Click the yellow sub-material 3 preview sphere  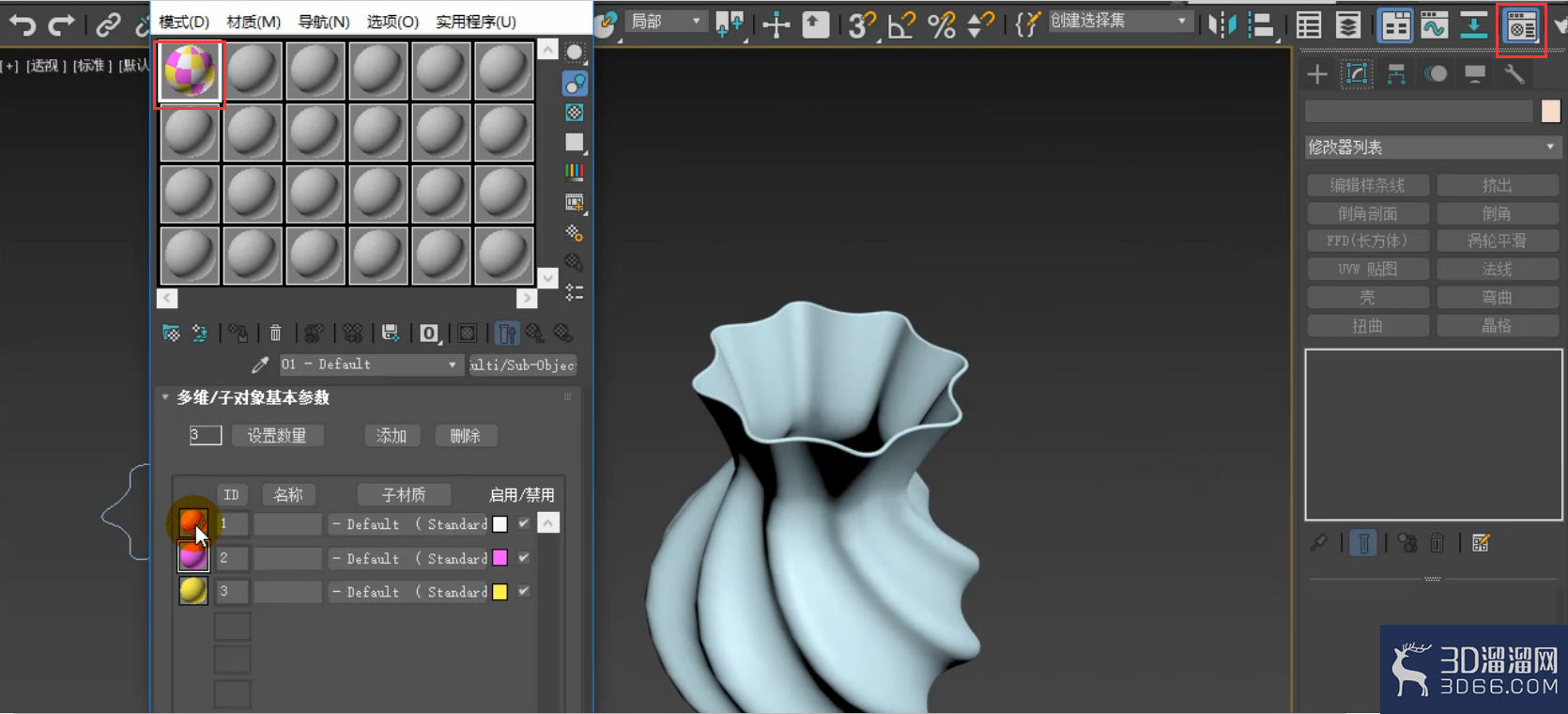point(193,591)
